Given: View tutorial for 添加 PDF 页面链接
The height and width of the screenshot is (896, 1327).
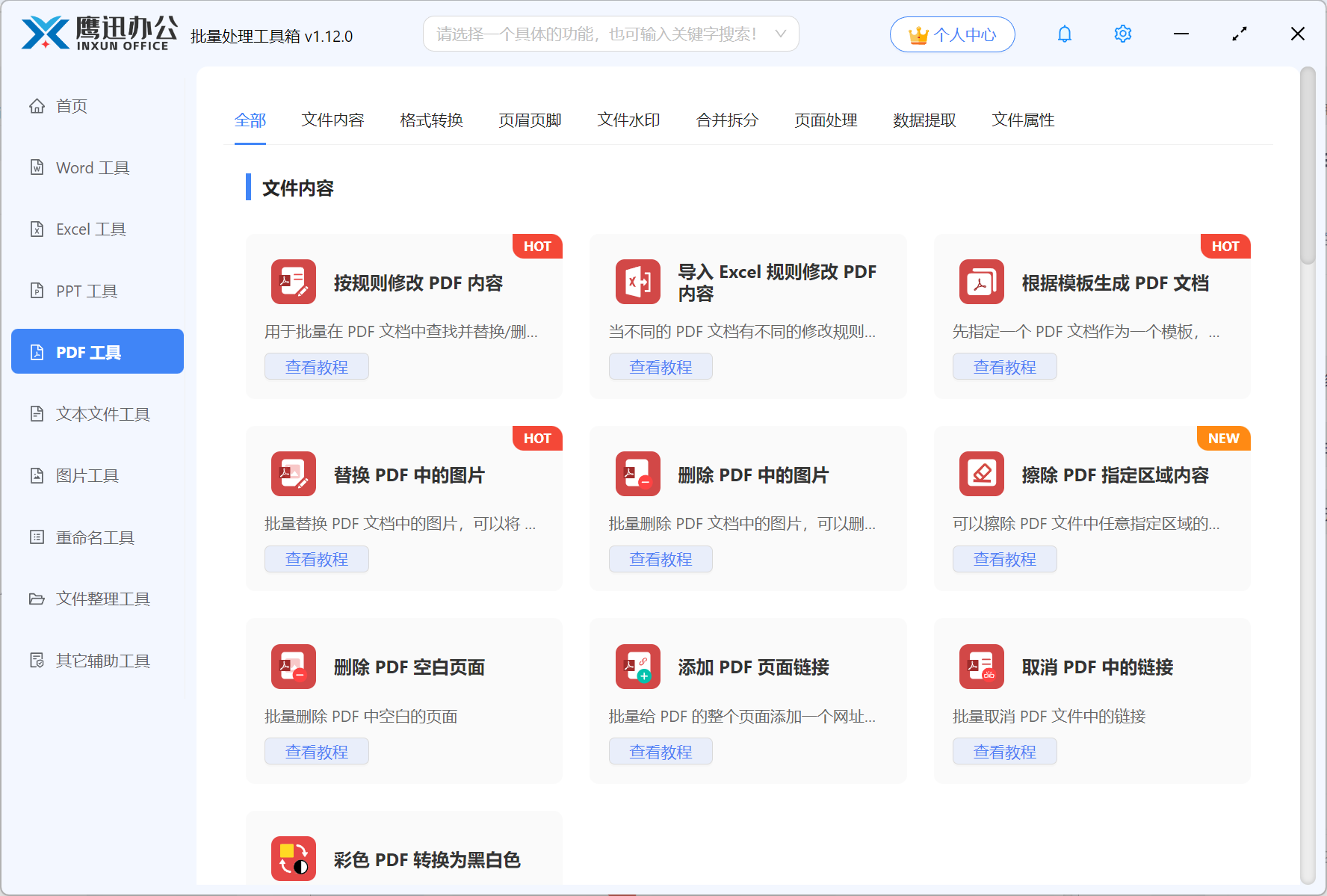Looking at the screenshot, I should tap(661, 752).
